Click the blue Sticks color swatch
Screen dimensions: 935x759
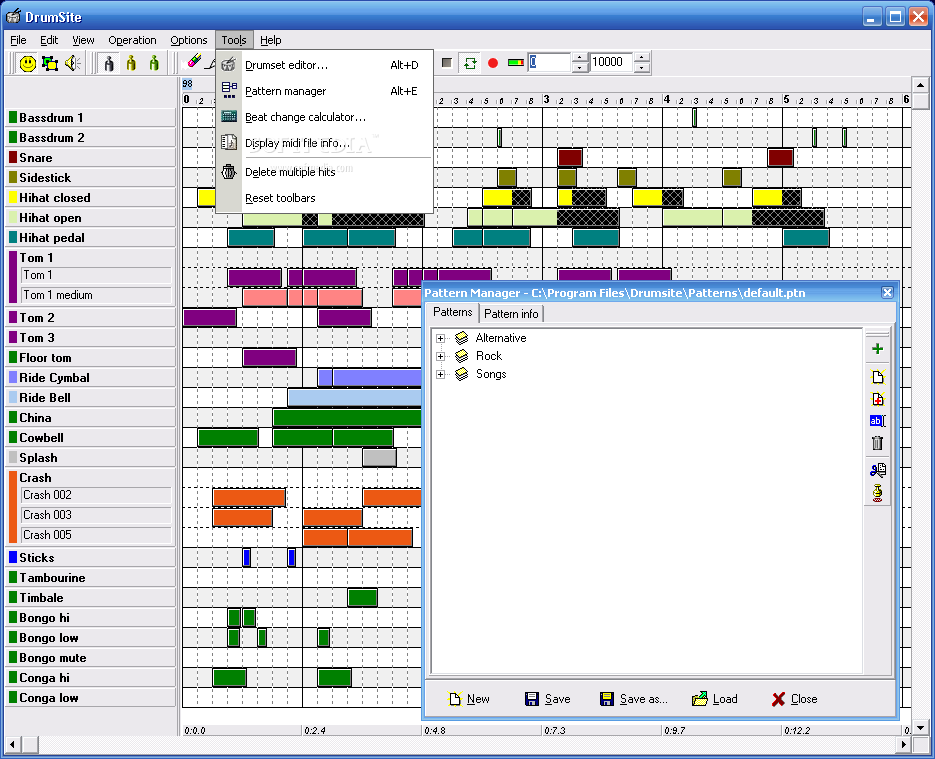(13, 557)
